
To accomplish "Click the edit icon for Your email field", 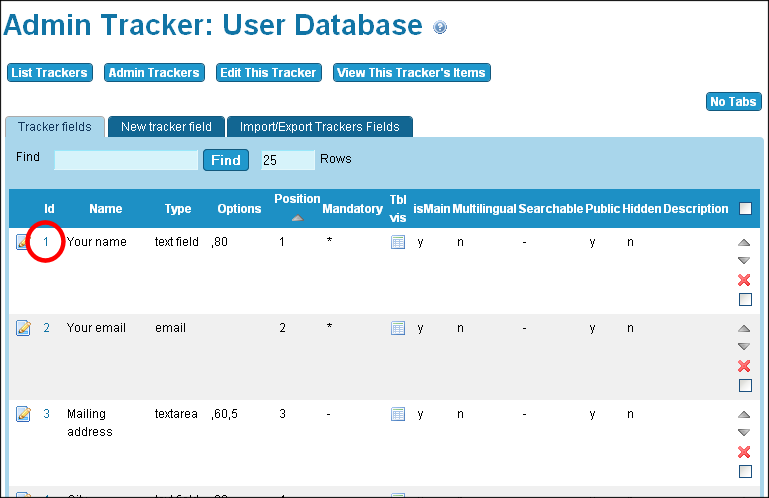I will (24, 328).
